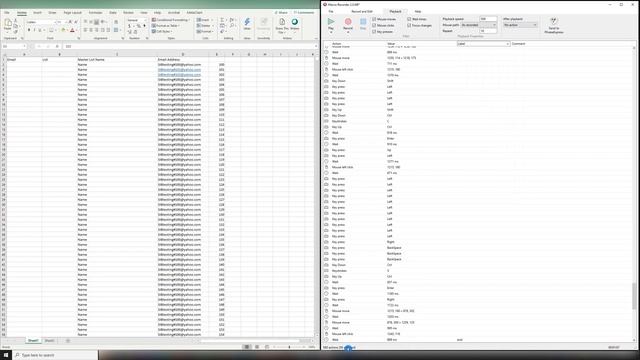Toggle the Key presses checkbox
Screen dimensions: 640x360
click(374, 31)
